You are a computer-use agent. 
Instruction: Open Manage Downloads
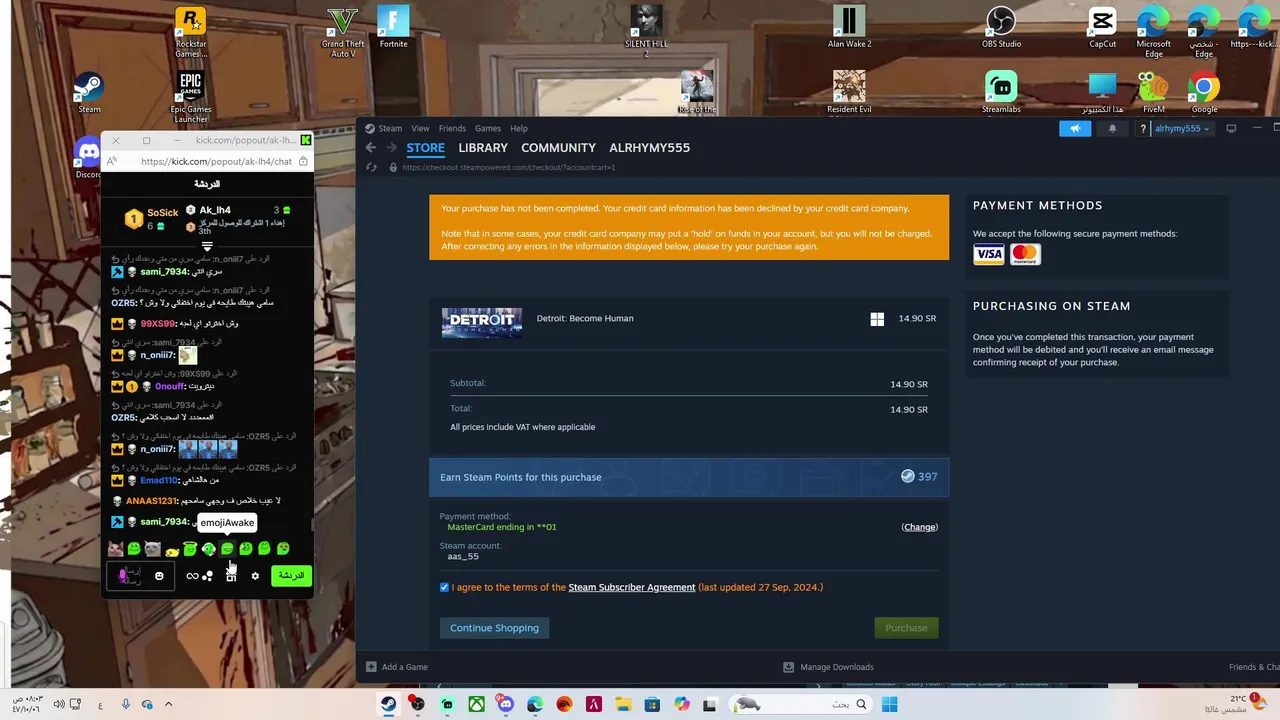(x=828, y=667)
